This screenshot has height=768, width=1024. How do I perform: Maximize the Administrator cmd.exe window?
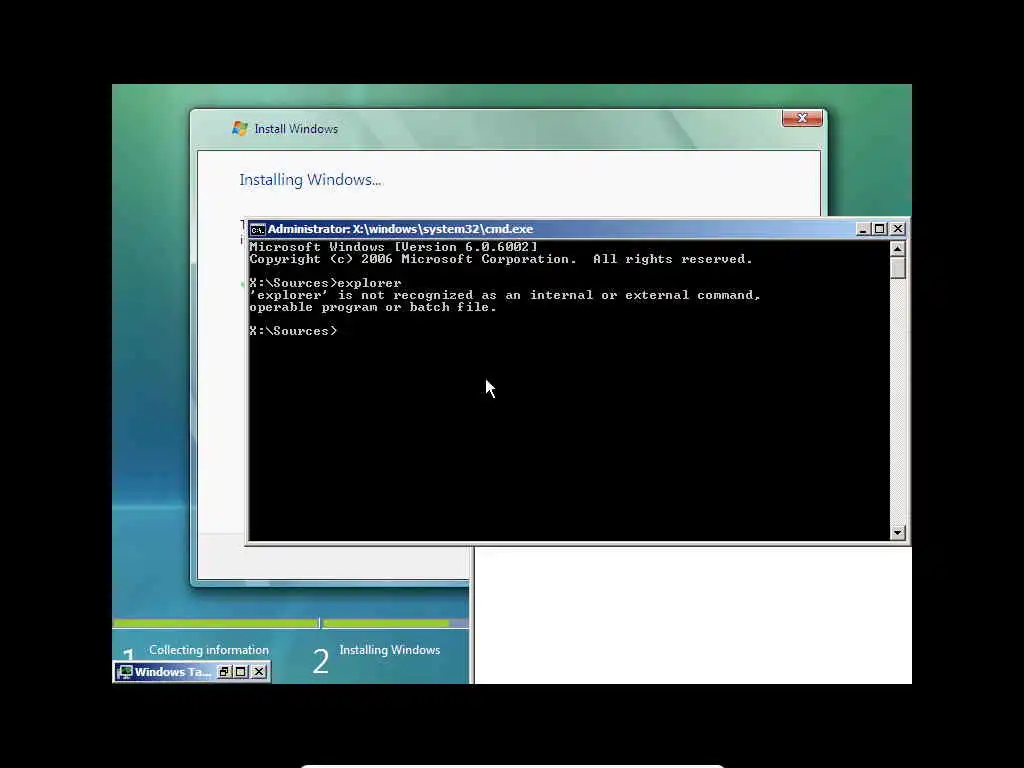(x=880, y=229)
